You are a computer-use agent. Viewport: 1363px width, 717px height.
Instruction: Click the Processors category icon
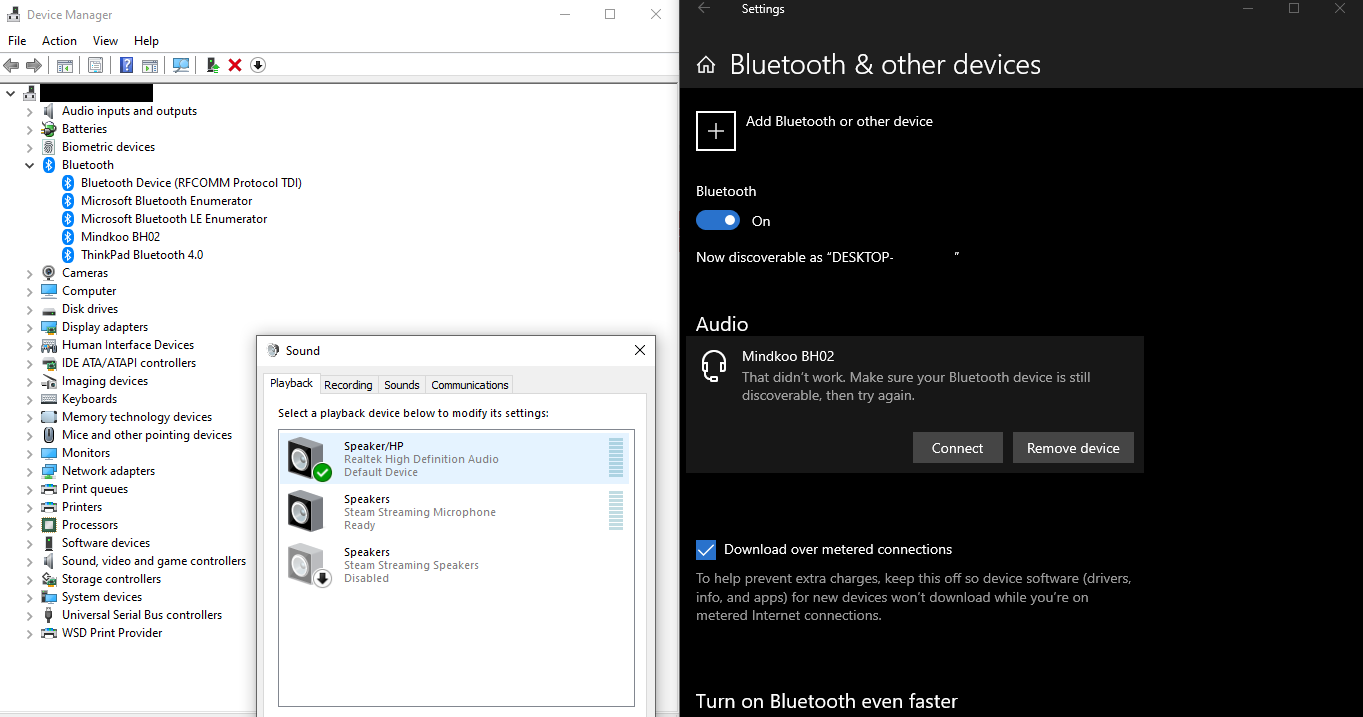49,525
